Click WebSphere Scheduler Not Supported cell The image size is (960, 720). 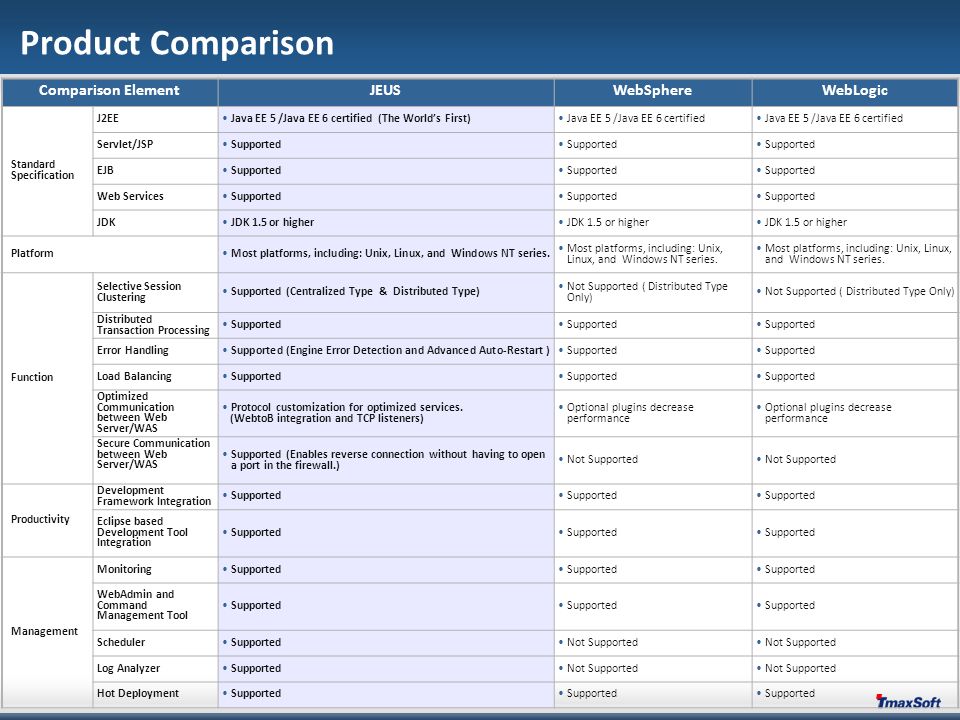point(653,643)
